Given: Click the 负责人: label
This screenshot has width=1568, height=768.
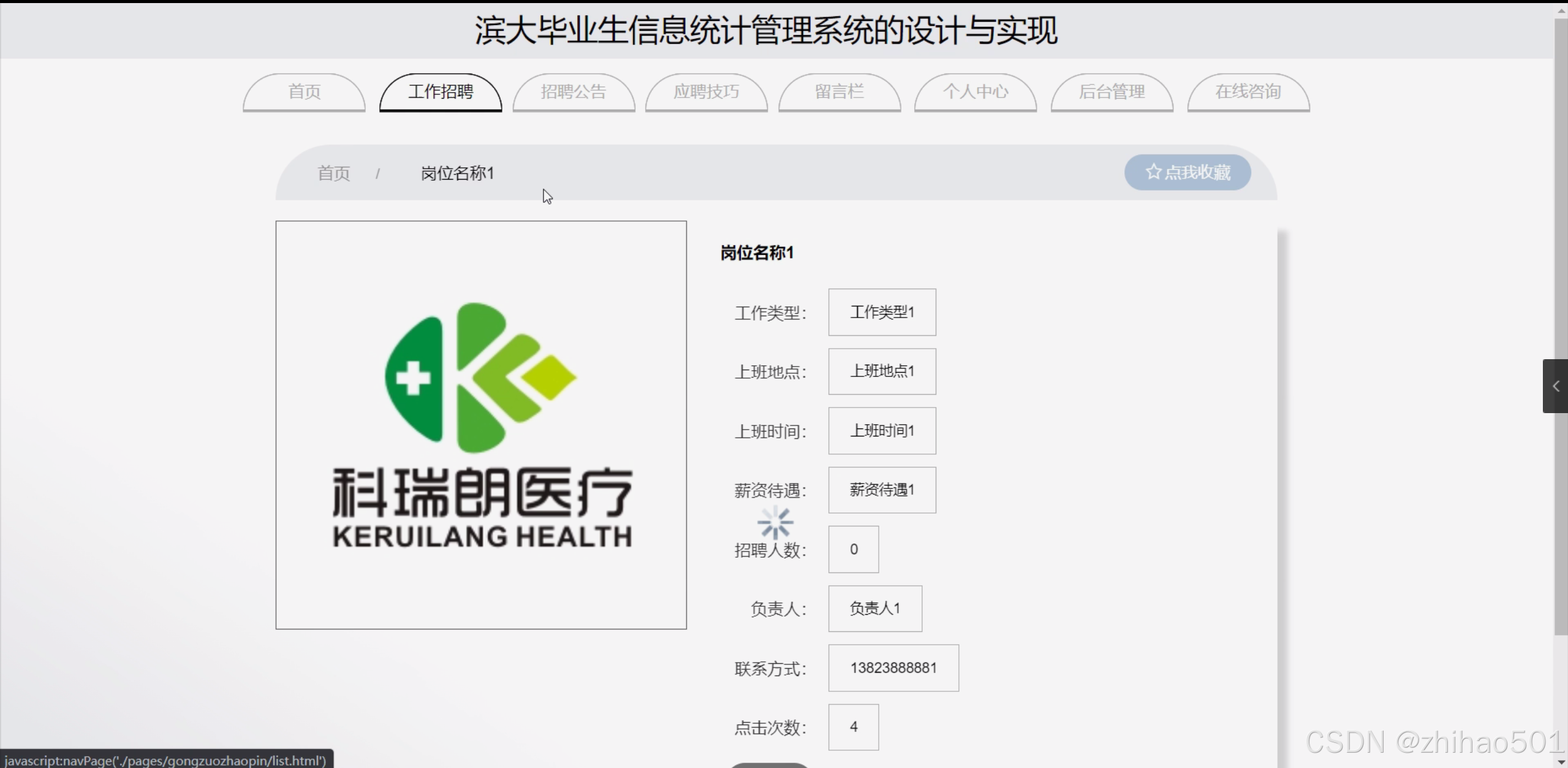Looking at the screenshot, I should click(x=778, y=609).
